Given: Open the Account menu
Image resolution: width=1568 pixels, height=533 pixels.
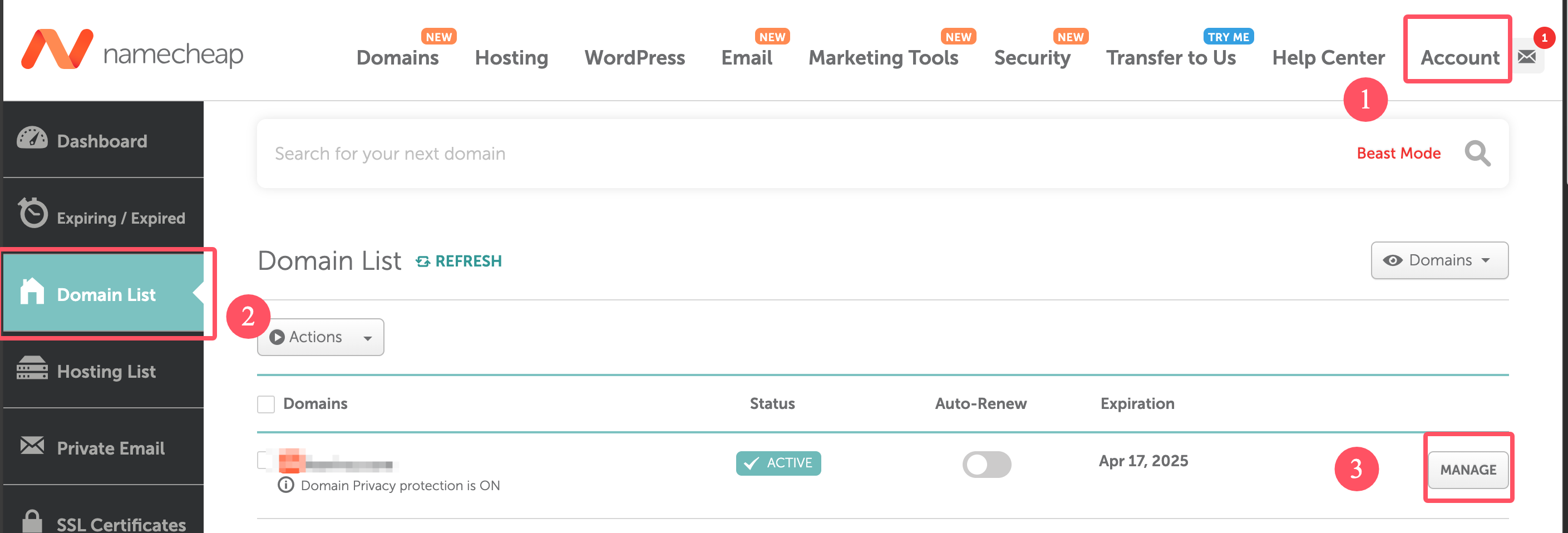Looking at the screenshot, I should (x=1459, y=58).
